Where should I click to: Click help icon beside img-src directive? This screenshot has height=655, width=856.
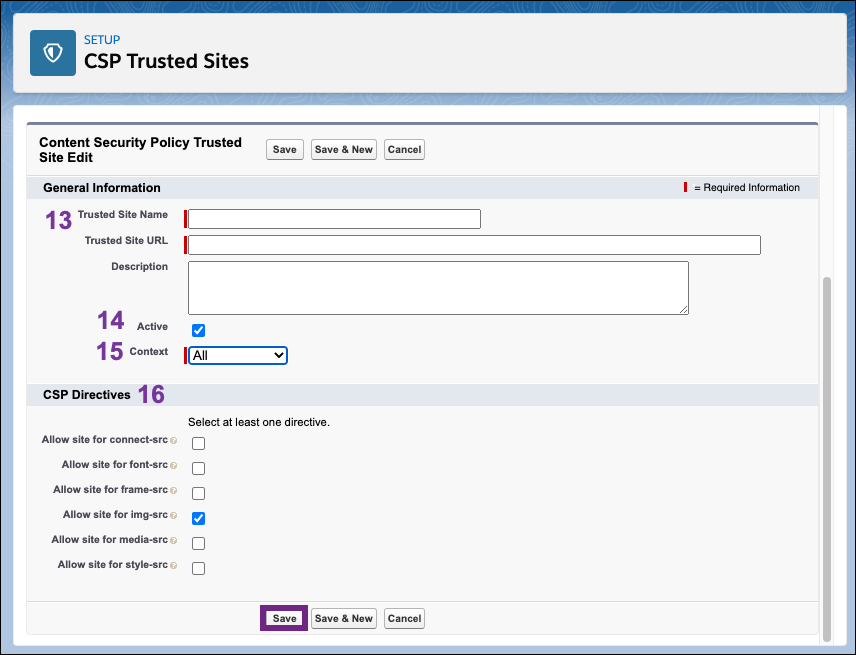(x=174, y=515)
